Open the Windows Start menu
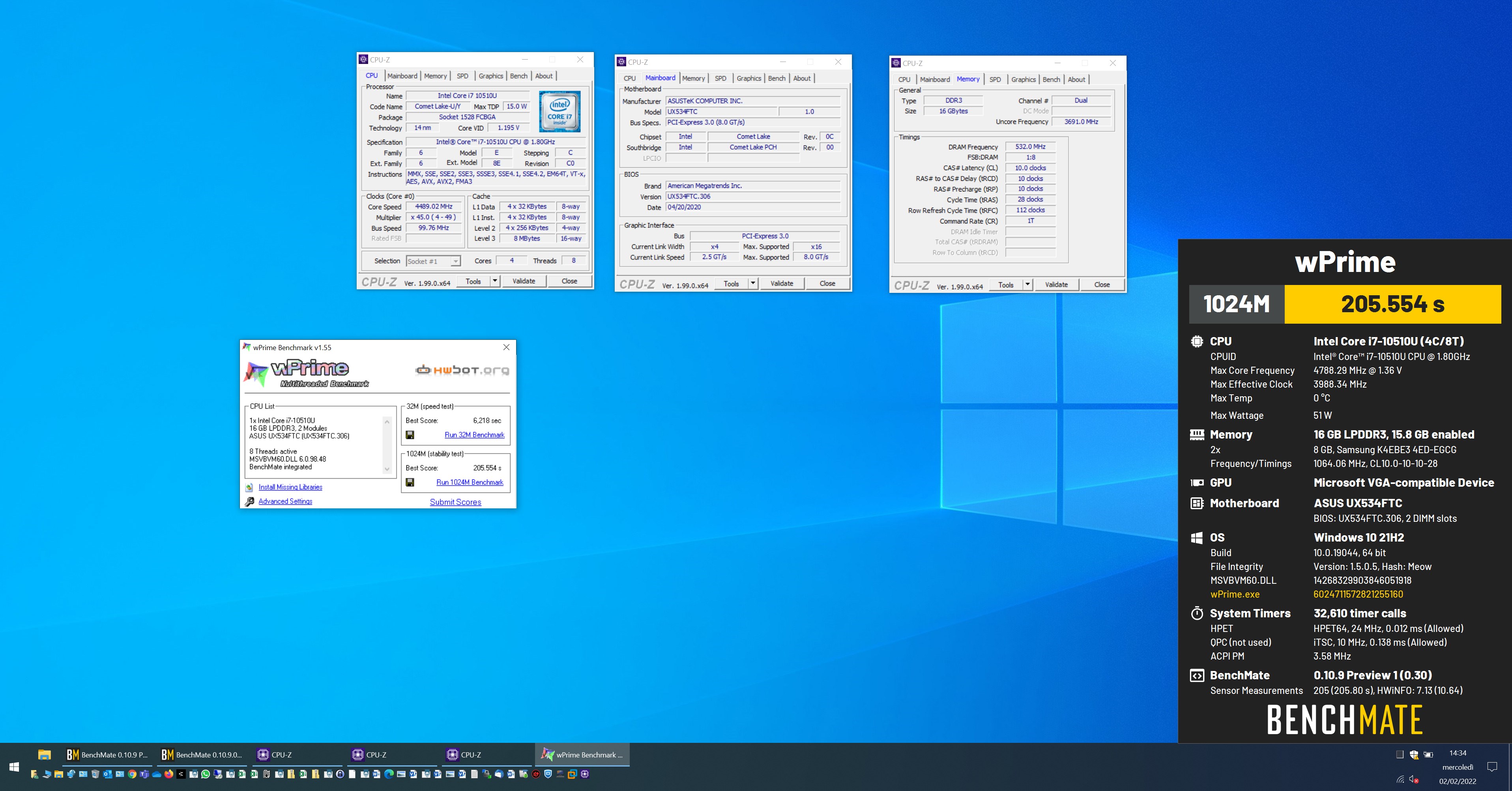 pos(14,767)
